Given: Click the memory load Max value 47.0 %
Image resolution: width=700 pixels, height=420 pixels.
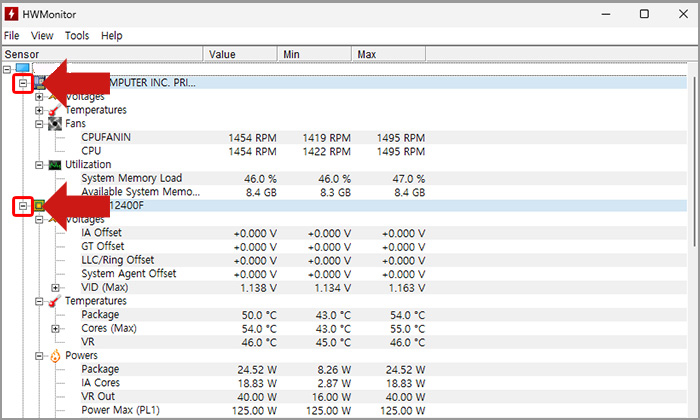Looking at the screenshot, I should 408,179.
